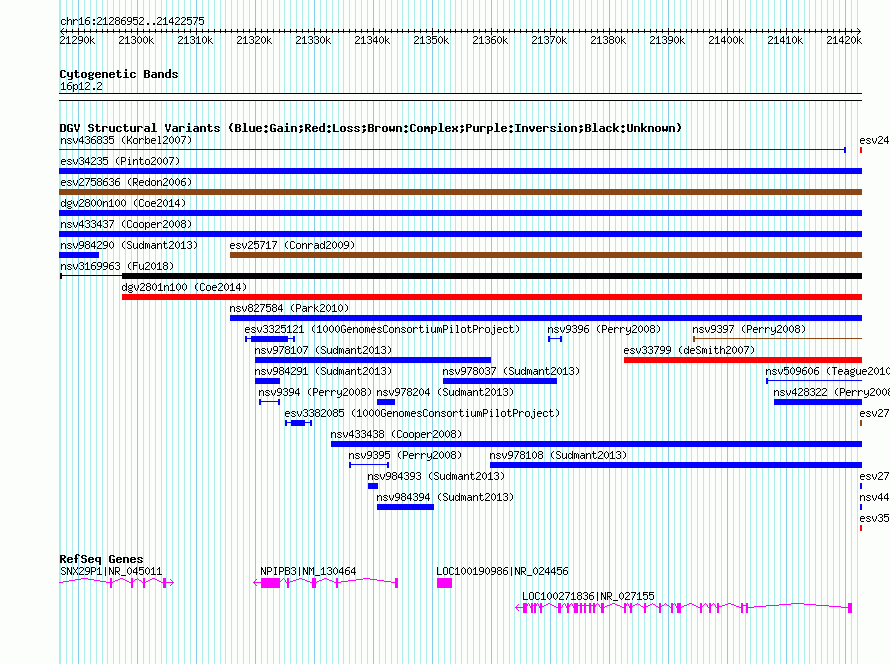Click the esv3382085 blue bar glyph
This screenshot has width=890, height=664.
coord(299,423)
